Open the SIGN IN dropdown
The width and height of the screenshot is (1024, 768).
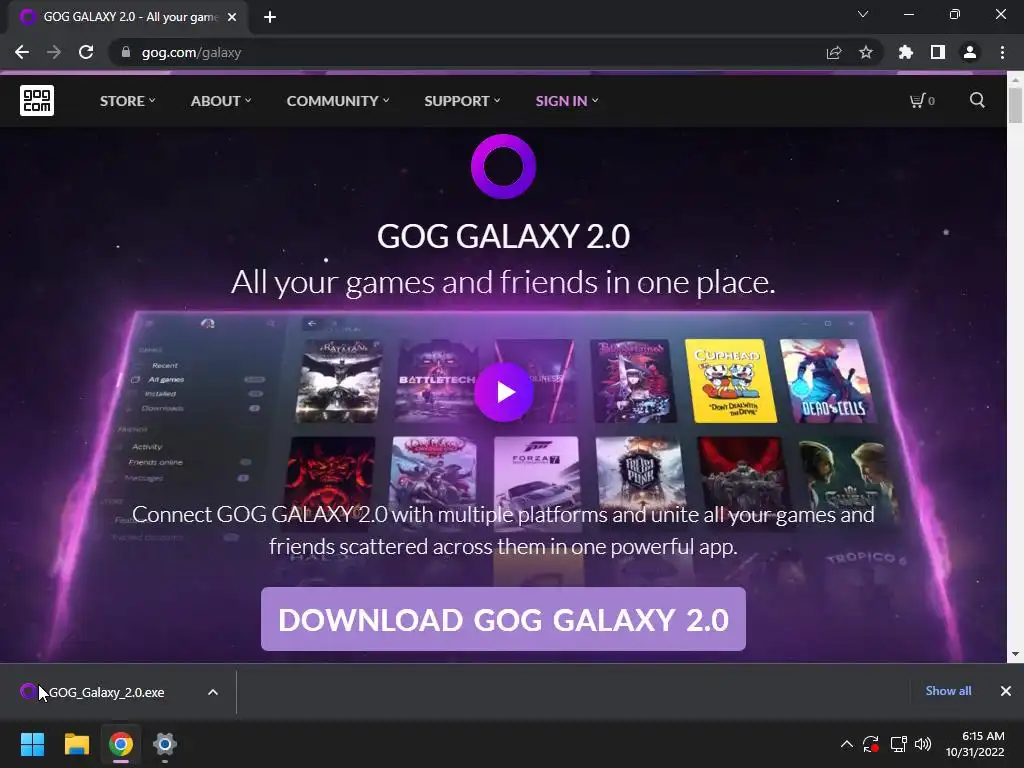click(566, 101)
